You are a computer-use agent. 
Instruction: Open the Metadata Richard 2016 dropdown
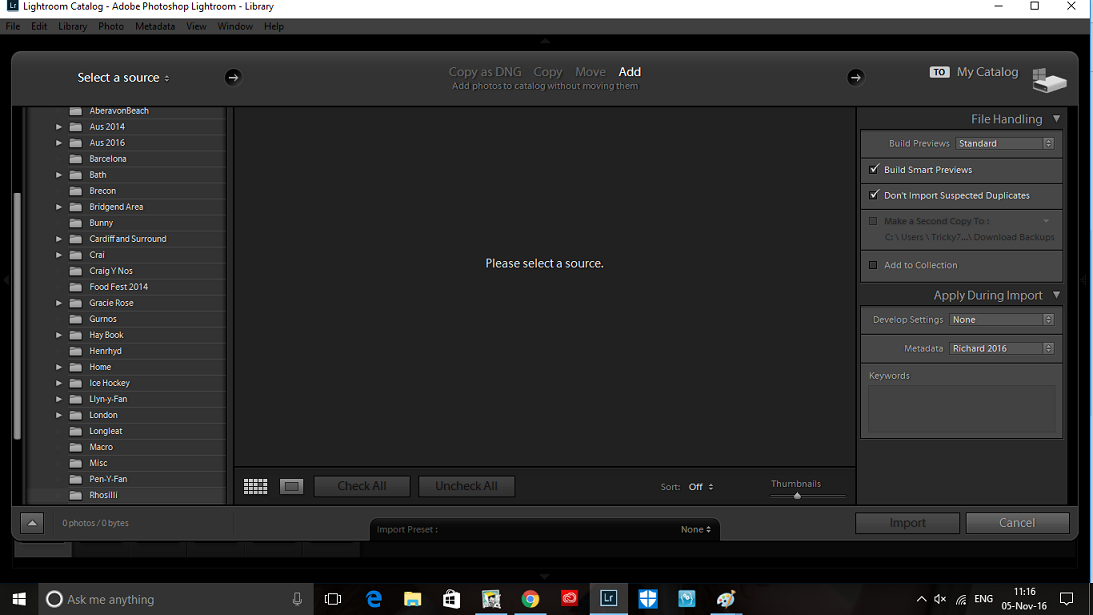[1001, 348]
